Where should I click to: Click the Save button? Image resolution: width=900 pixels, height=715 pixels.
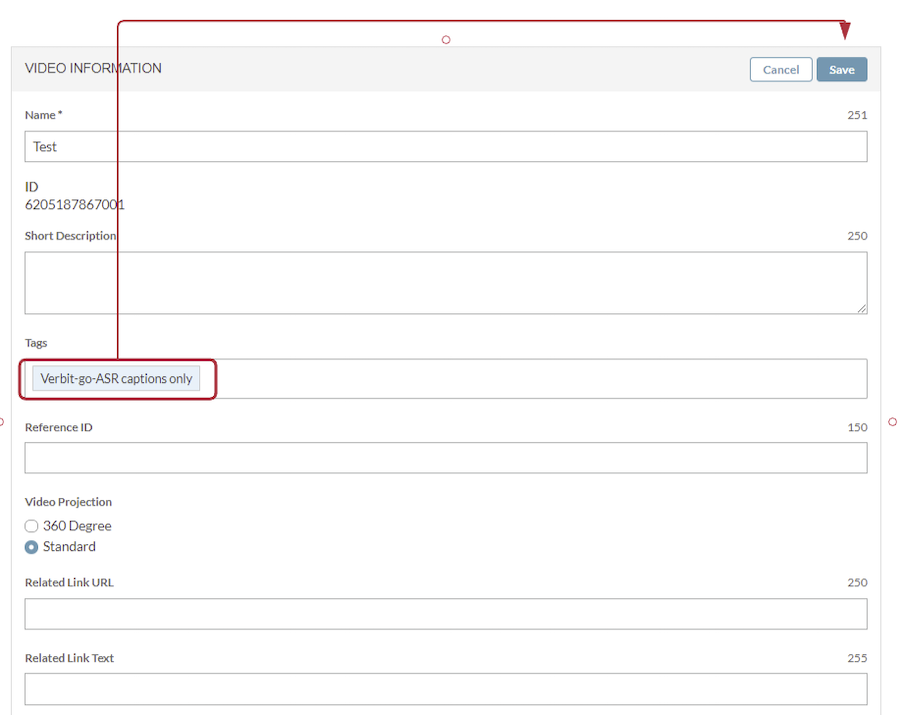coord(841,70)
